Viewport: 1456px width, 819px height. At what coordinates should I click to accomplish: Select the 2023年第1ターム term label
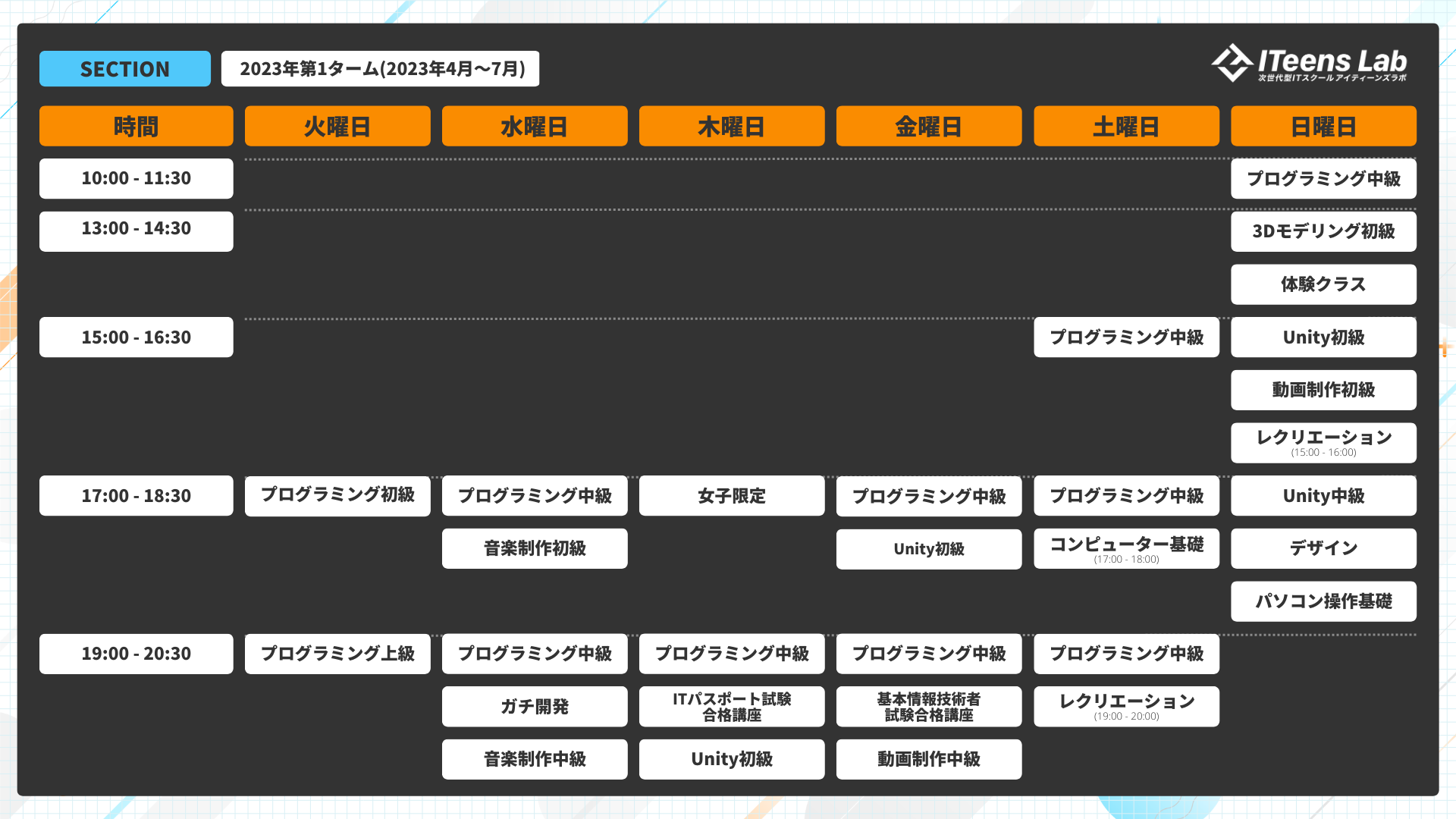click(381, 69)
